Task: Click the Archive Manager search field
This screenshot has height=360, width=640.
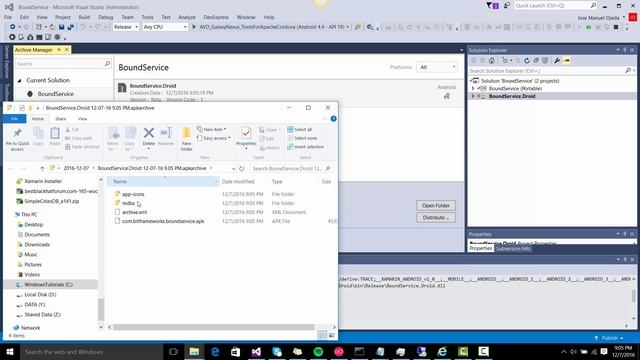Action: click(63, 64)
